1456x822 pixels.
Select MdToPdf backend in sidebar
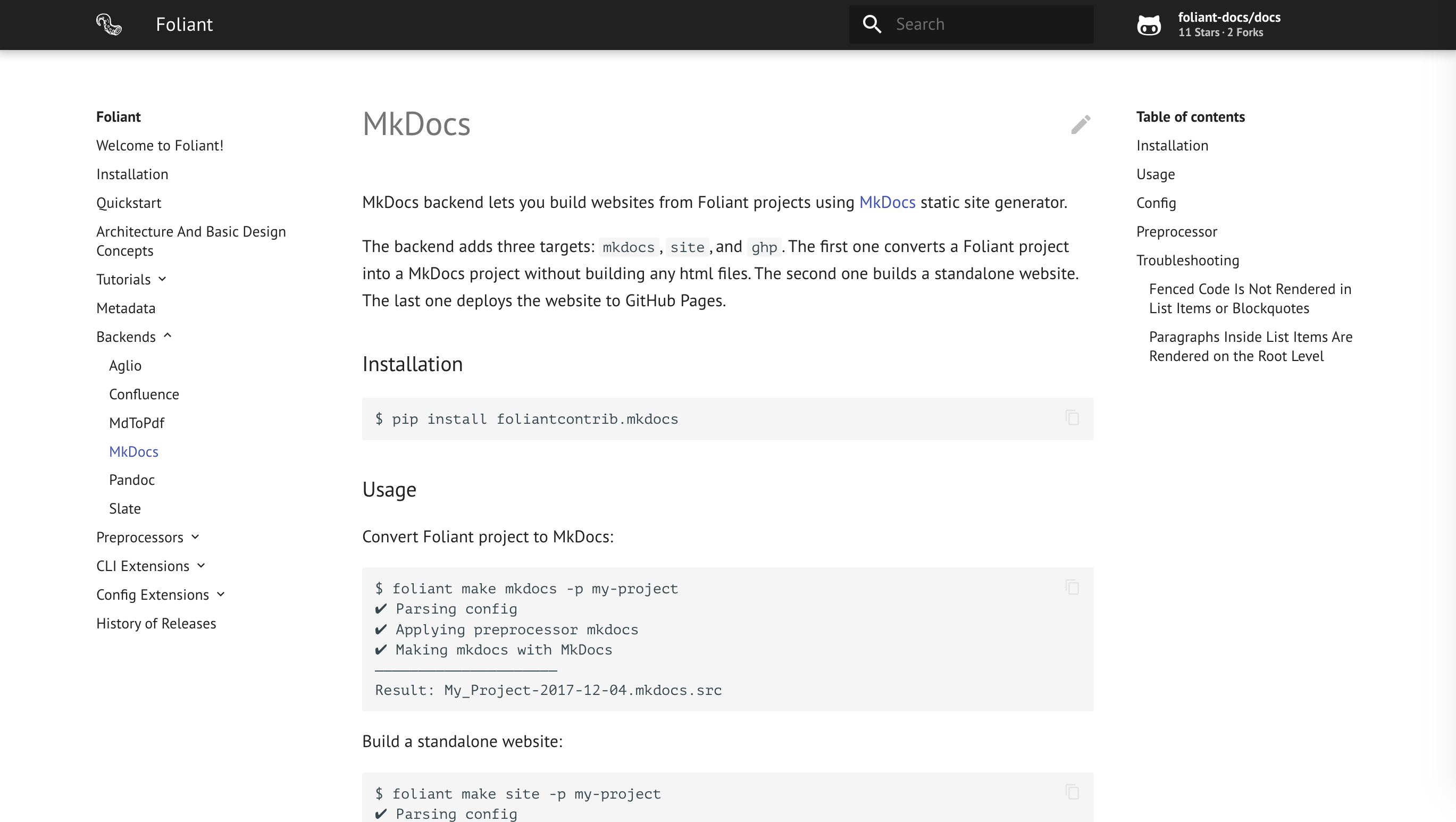click(137, 423)
